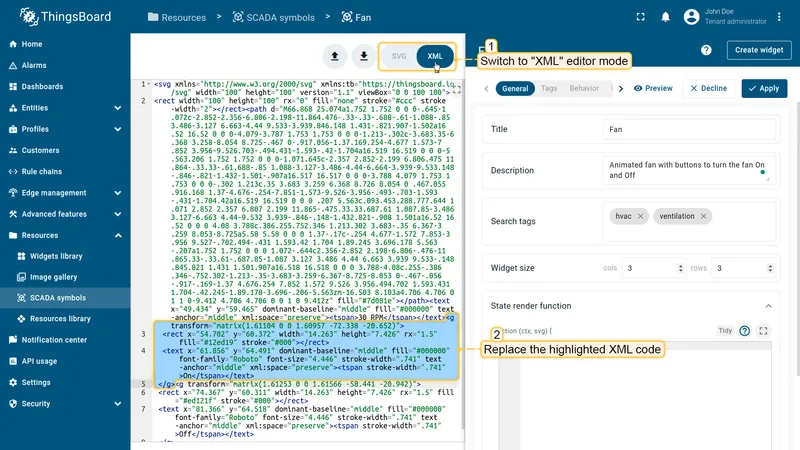Edit the Description text area

687,170
